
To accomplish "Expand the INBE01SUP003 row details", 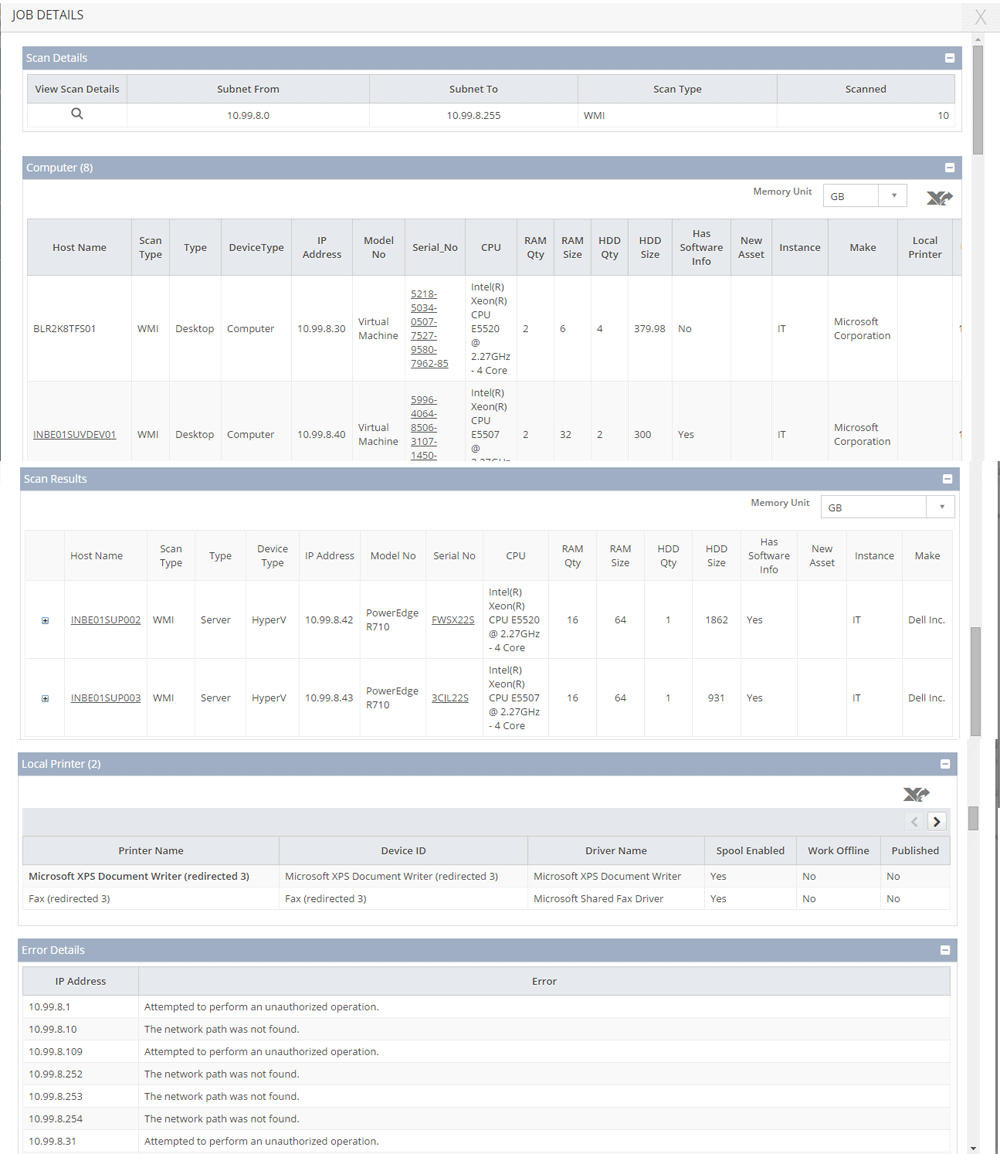I will [45, 699].
